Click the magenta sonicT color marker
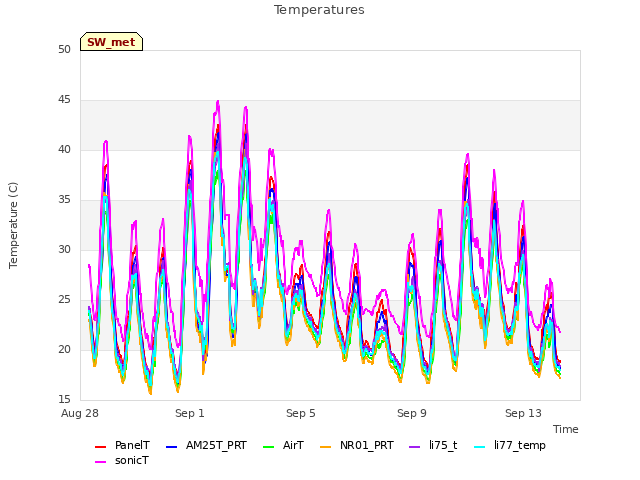The width and height of the screenshot is (640, 480). [100, 462]
